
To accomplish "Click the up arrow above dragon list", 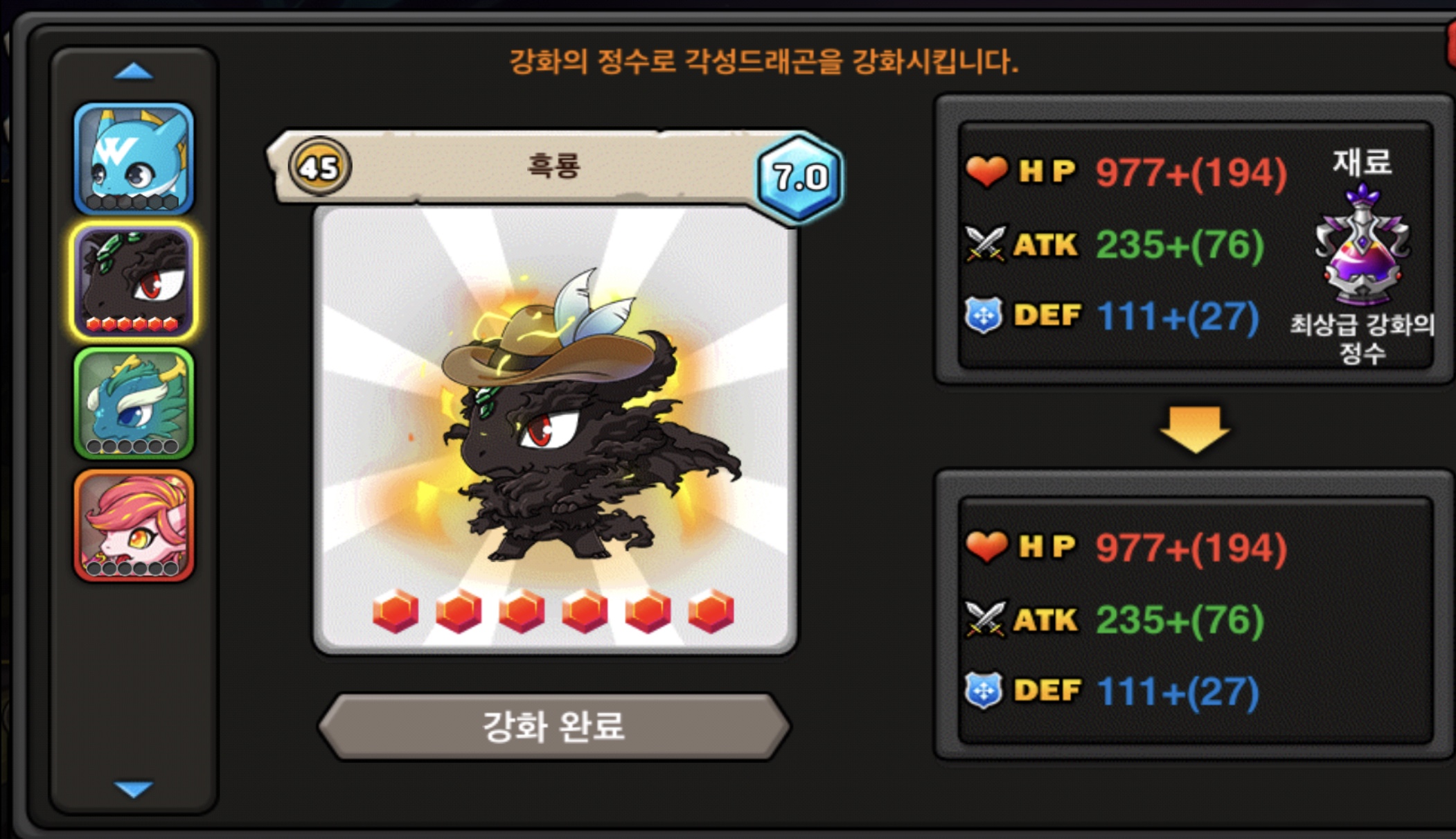I will point(134,71).
